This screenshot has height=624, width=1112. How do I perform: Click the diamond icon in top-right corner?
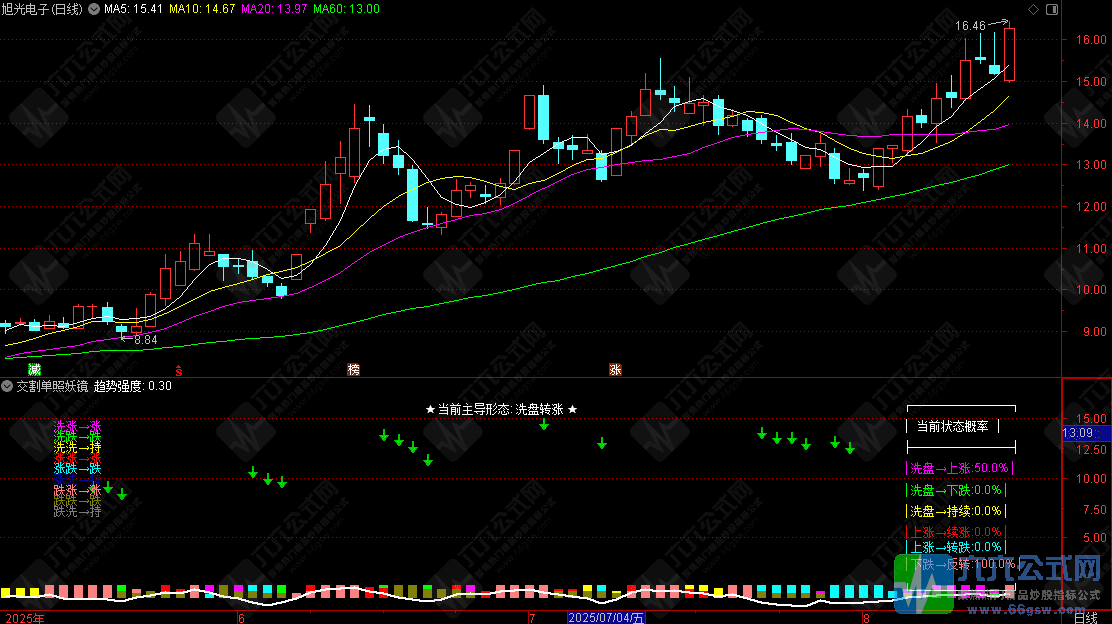tap(1033, 9)
